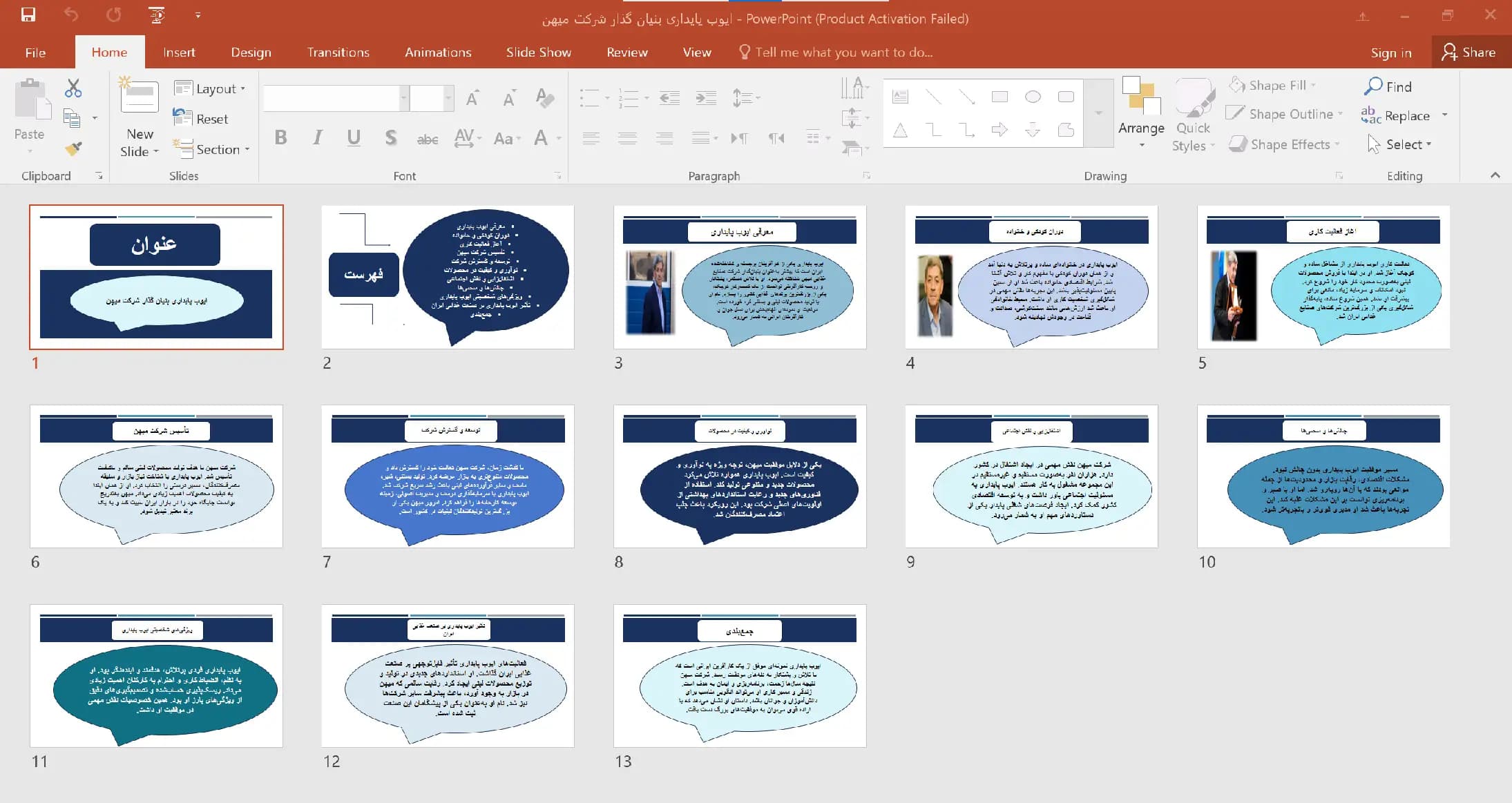1512x803 pixels.
Task: Open the Shape Fill dropdown
Action: pos(1272,85)
